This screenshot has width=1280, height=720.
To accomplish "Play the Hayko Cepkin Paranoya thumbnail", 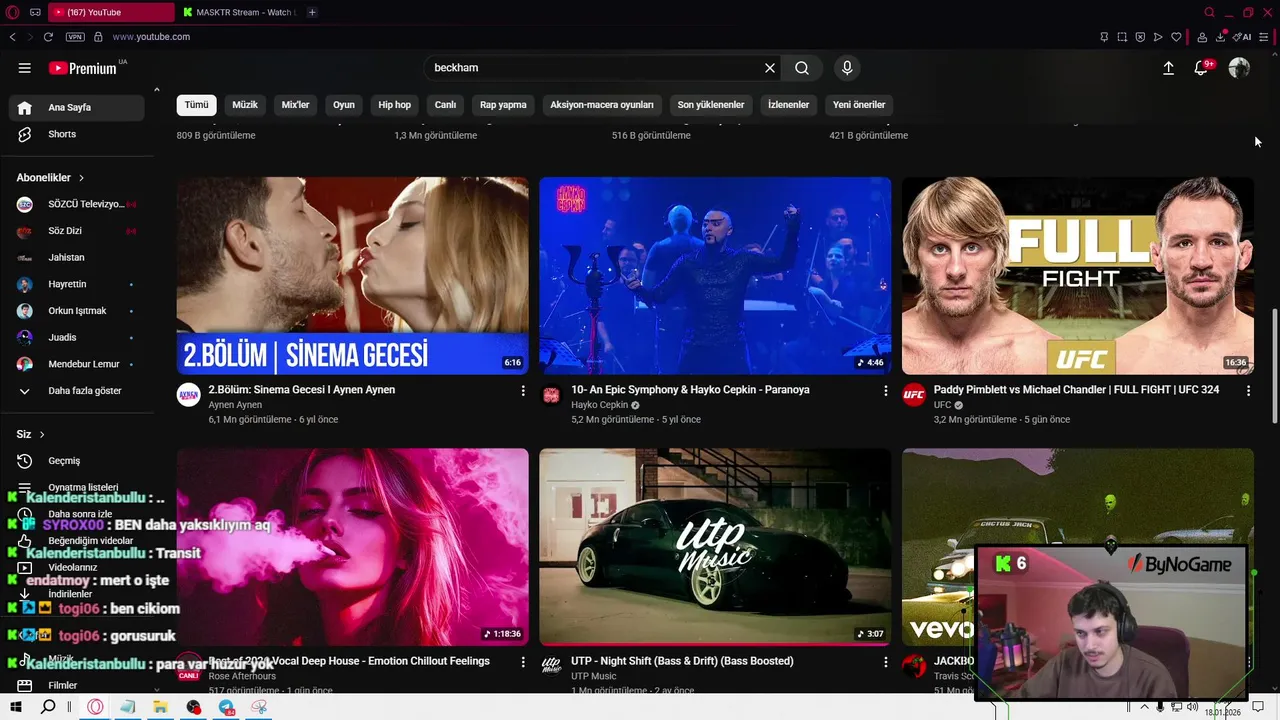I will pyautogui.click(x=715, y=276).
